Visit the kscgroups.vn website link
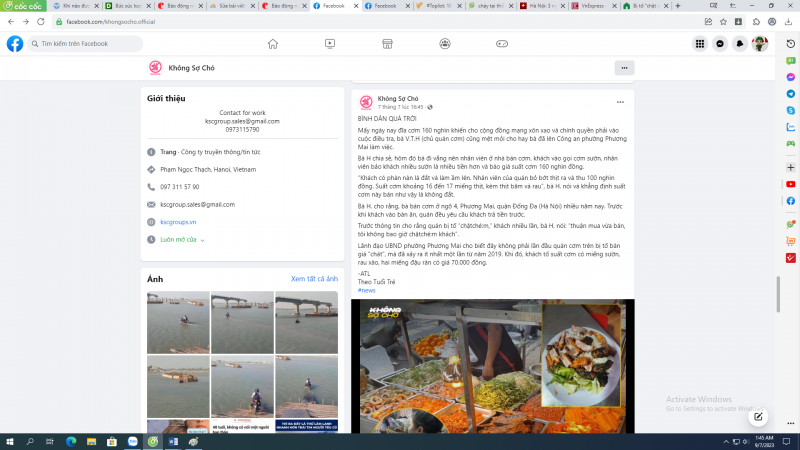The width and height of the screenshot is (800, 450). click(x=178, y=222)
